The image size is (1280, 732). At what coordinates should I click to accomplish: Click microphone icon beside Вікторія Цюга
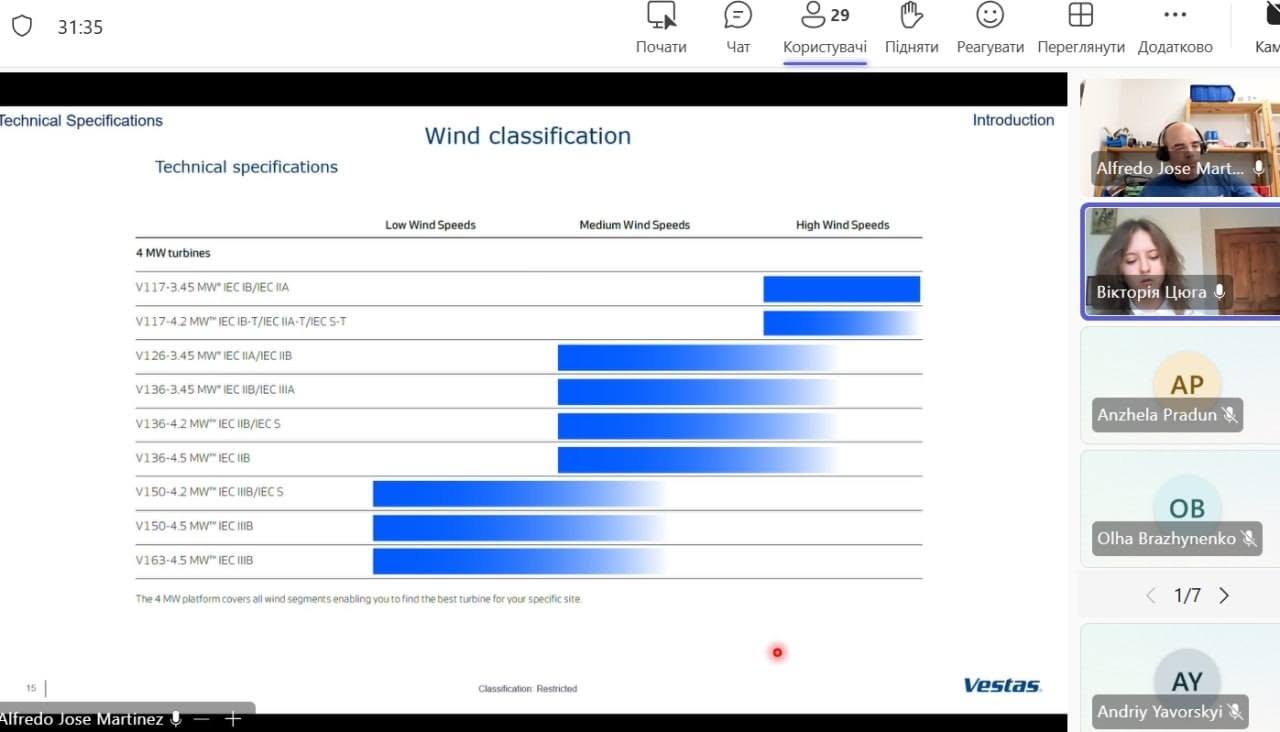(1219, 292)
